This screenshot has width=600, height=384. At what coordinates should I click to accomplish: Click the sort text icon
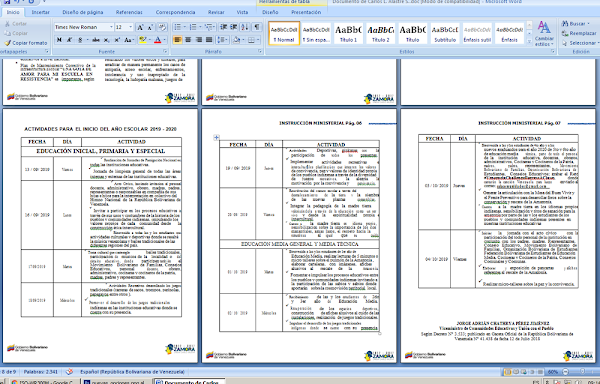click(245, 27)
